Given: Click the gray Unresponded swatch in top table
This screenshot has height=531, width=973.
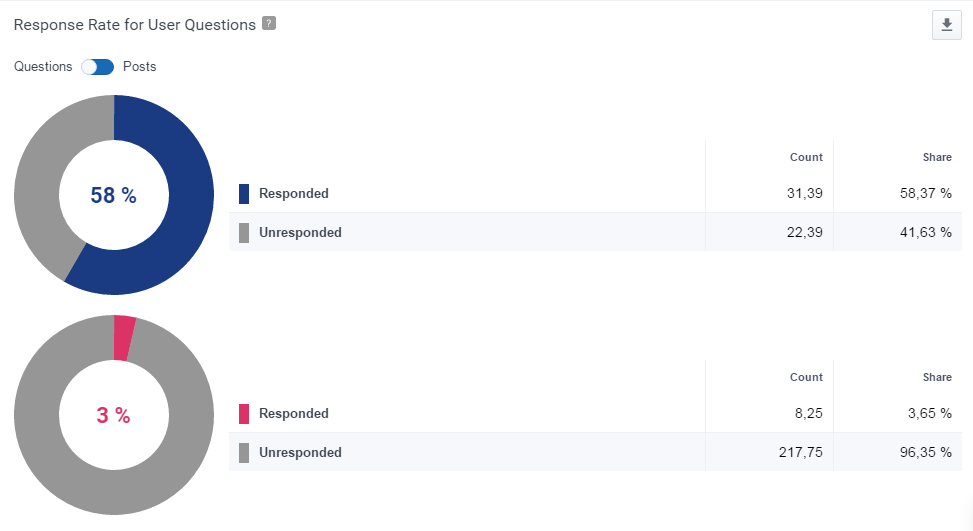Looking at the screenshot, I should [x=244, y=233].
